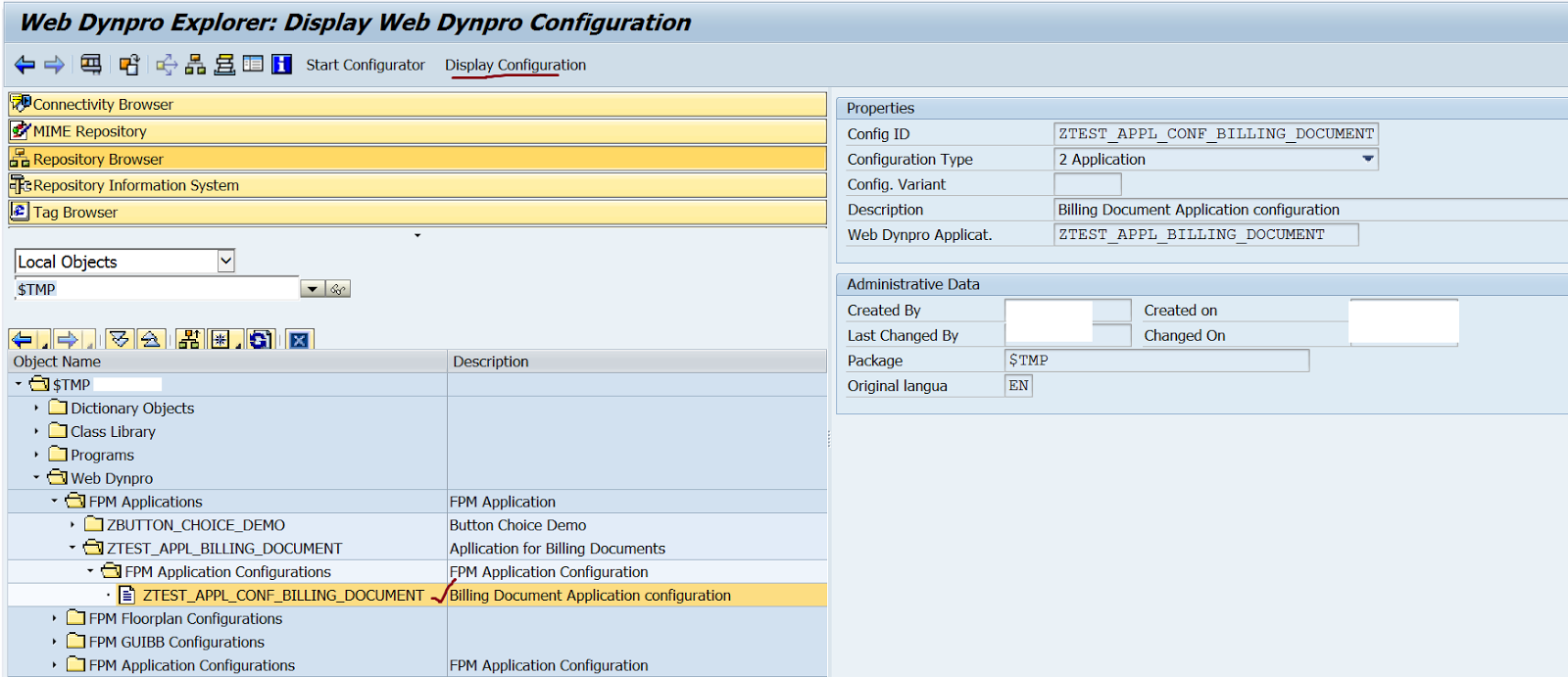The width and height of the screenshot is (1568, 677).
Task: Open the Repository Browser tab
Action: click(x=98, y=159)
